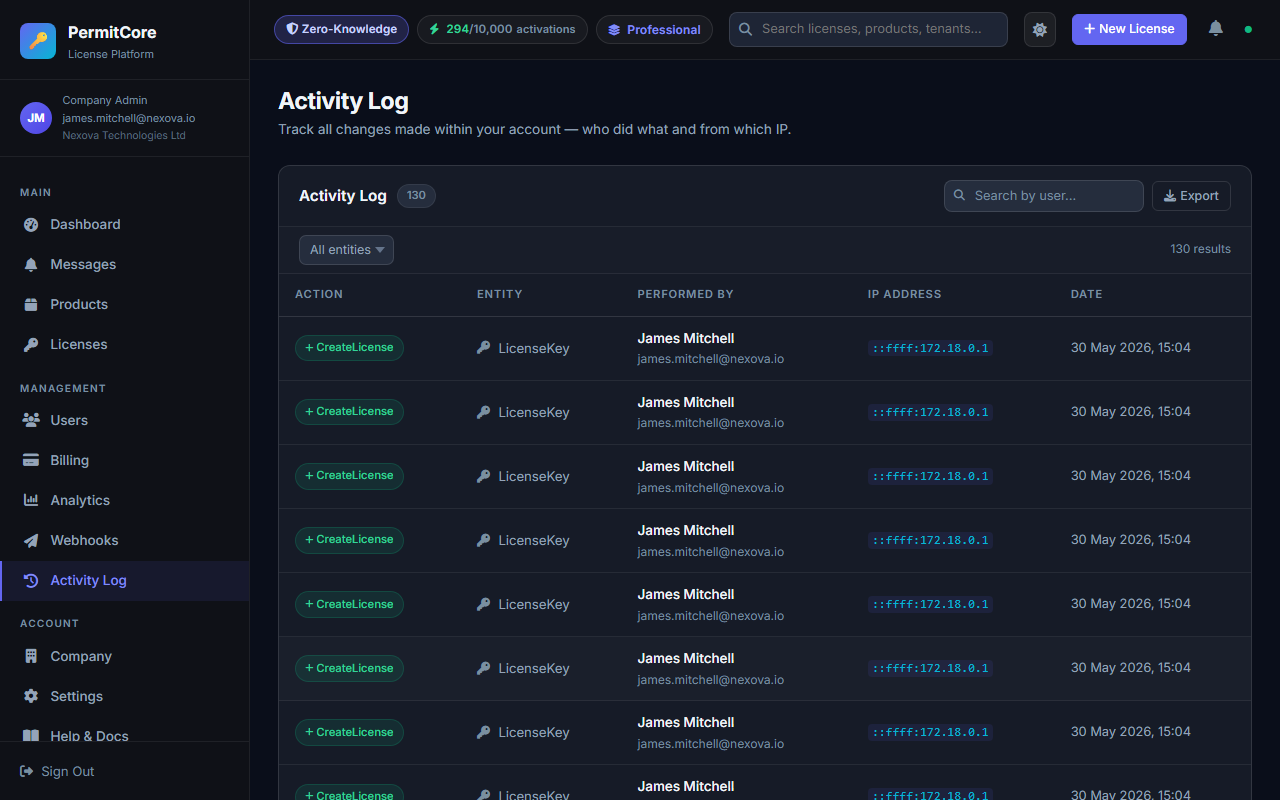Click the Dashboard gauge icon in the sidebar

pyautogui.click(x=31, y=224)
